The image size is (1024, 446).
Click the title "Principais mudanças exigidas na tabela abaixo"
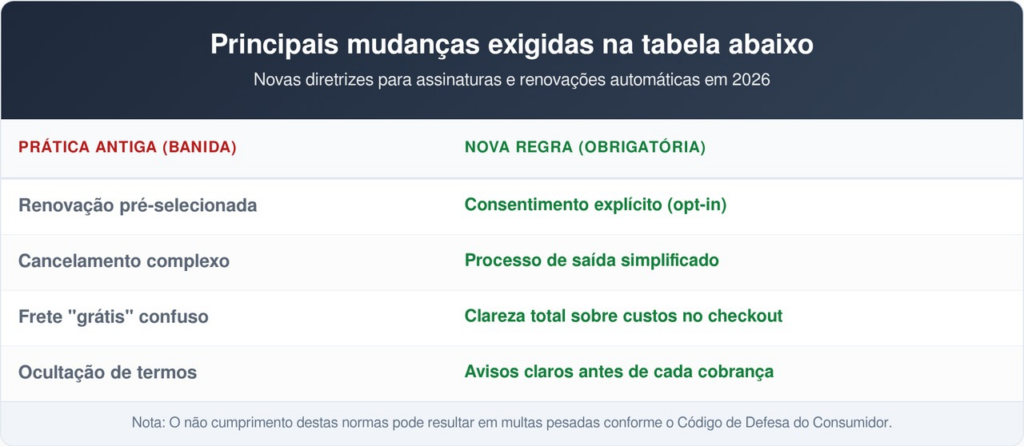coord(511,46)
